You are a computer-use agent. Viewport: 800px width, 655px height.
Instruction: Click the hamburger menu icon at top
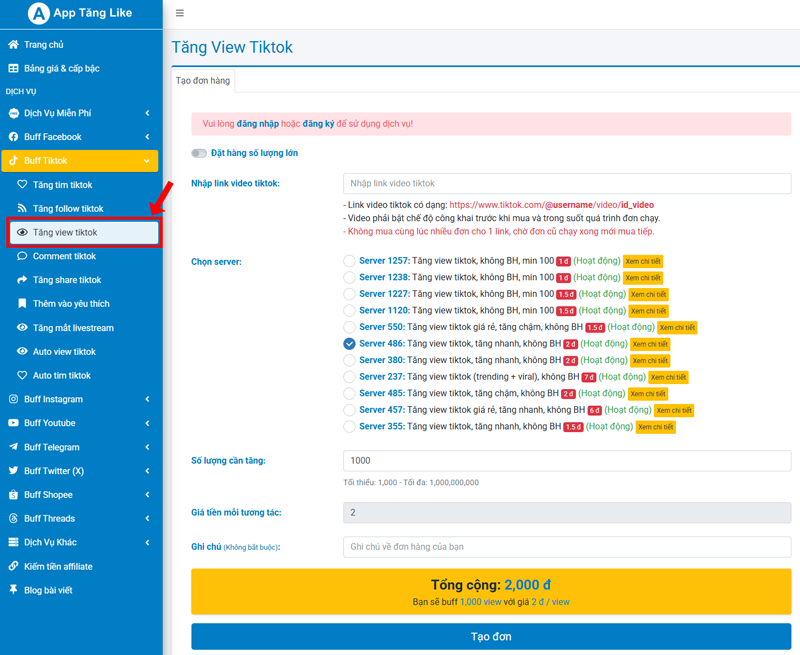pos(180,13)
